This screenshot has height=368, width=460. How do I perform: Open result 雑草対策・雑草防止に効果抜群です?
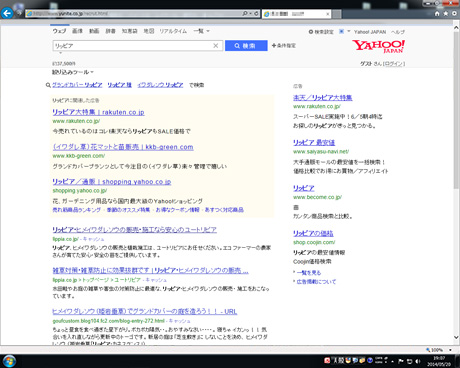(x=150, y=270)
